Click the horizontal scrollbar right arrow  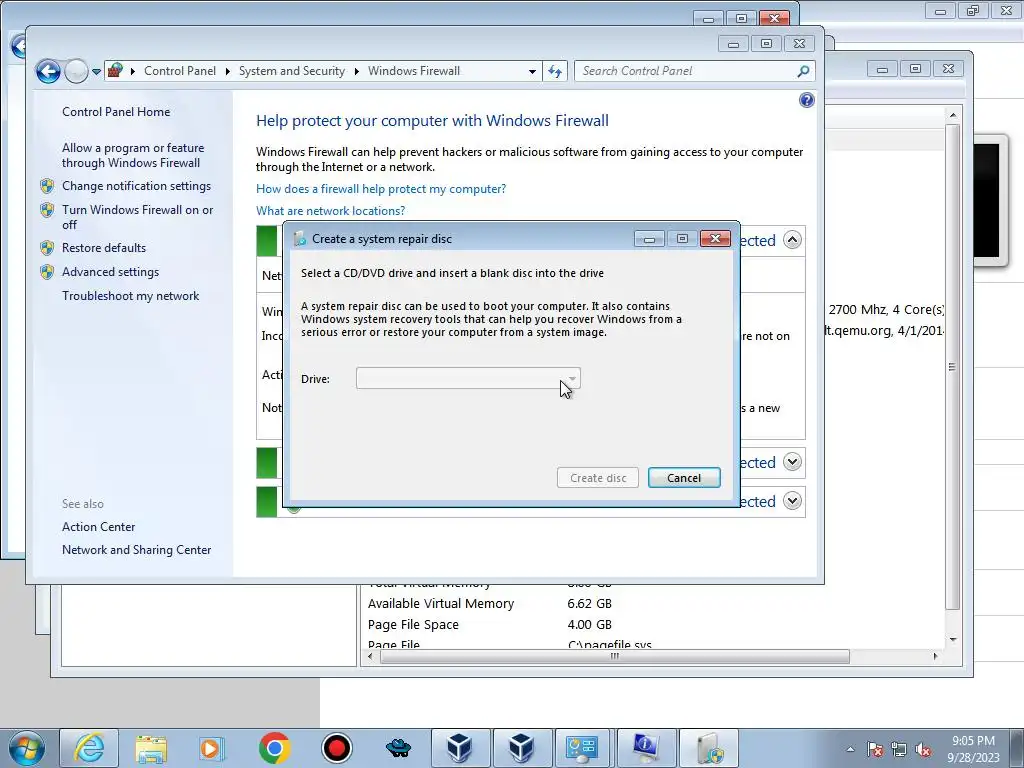click(x=935, y=656)
